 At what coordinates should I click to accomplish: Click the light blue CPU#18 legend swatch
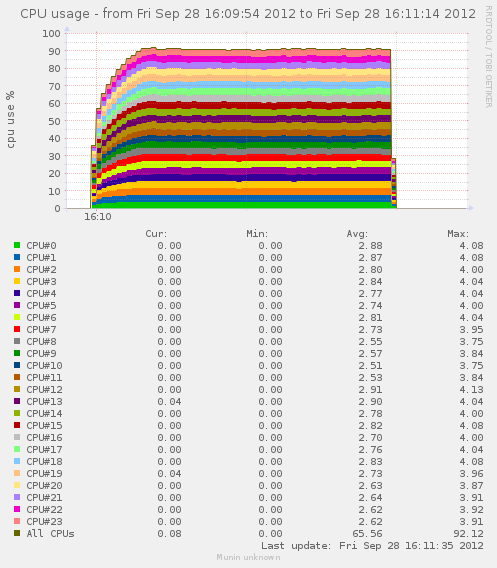17,461
